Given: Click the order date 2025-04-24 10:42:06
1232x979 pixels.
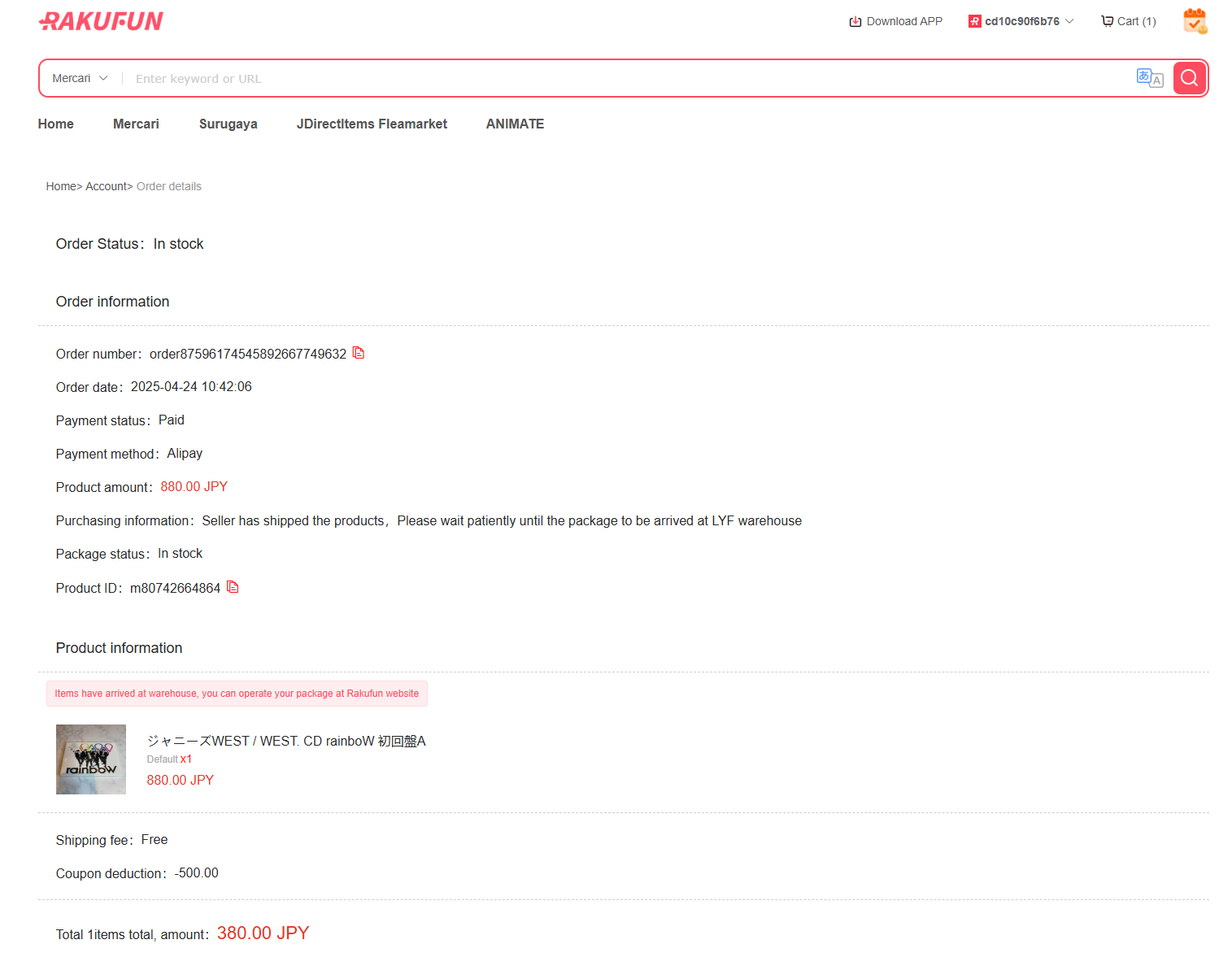Looking at the screenshot, I should click(191, 387).
